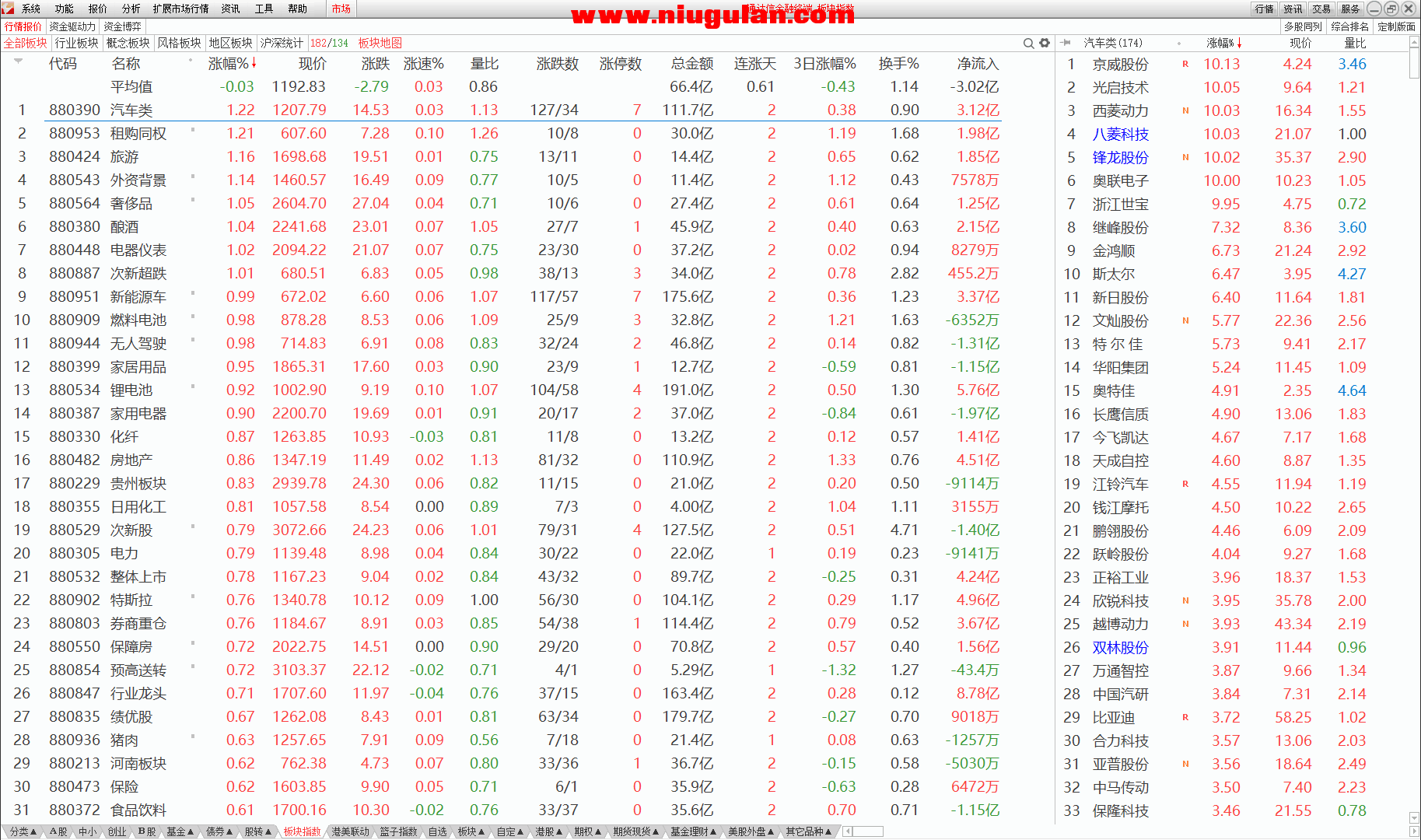The height and width of the screenshot is (840, 1421).
Task: Open the 帮助 menu
Action: pos(298,9)
